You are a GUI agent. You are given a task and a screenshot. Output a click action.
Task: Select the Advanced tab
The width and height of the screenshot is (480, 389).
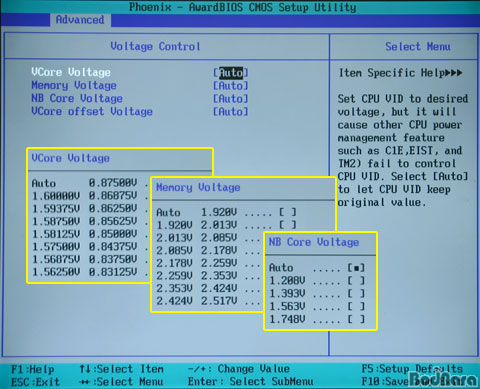pyautogui.click(x=80, y=20)
